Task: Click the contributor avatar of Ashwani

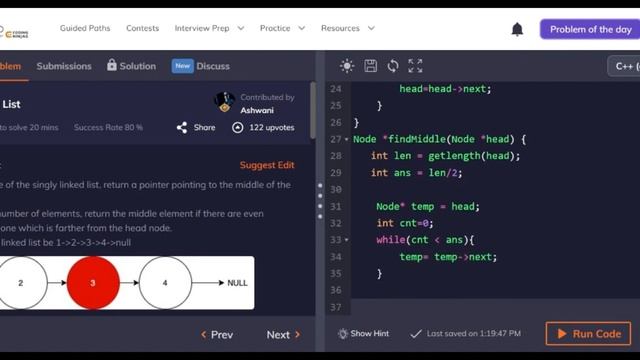Action: pos(224,102)
